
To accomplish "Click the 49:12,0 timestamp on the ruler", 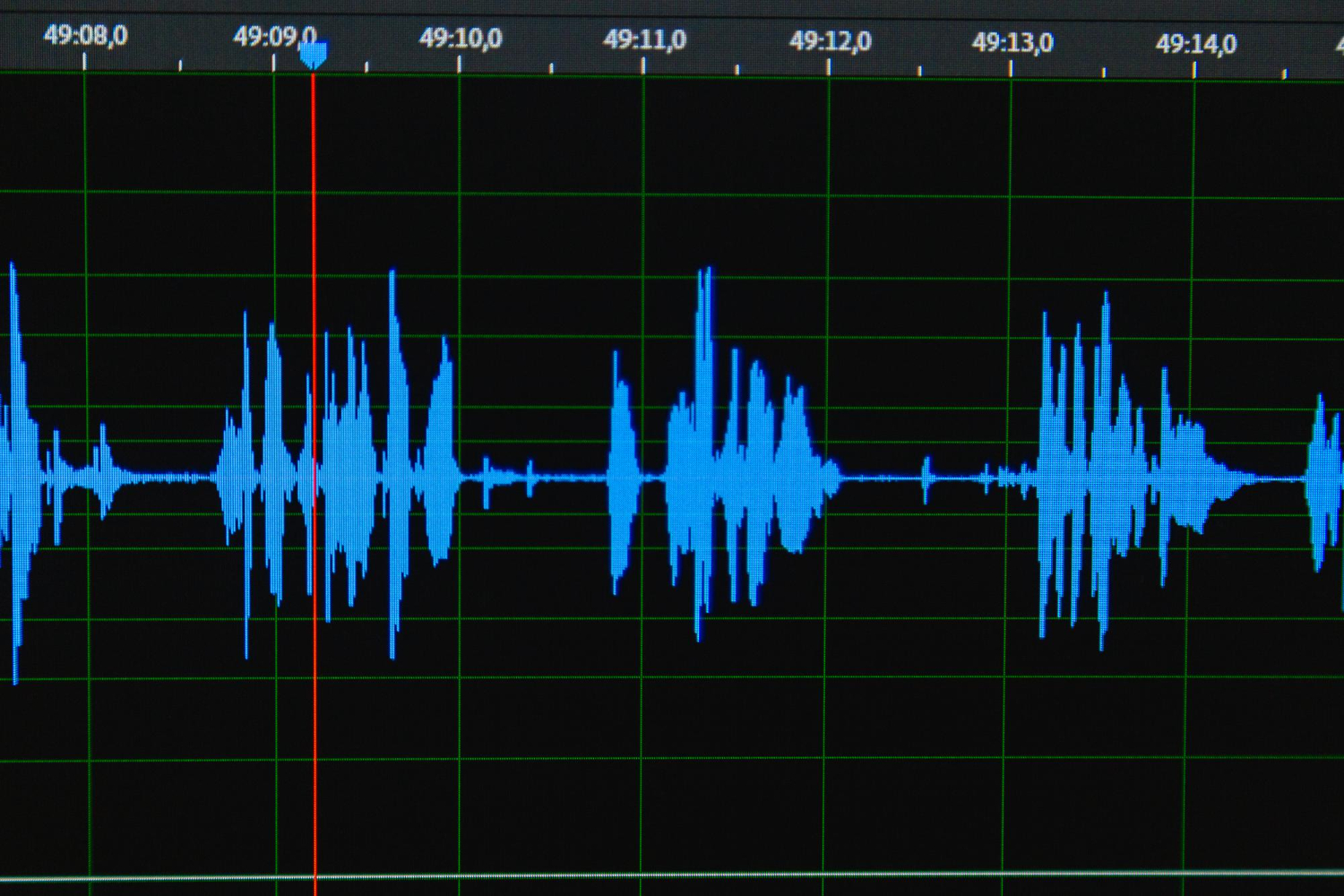I will 830,41.
